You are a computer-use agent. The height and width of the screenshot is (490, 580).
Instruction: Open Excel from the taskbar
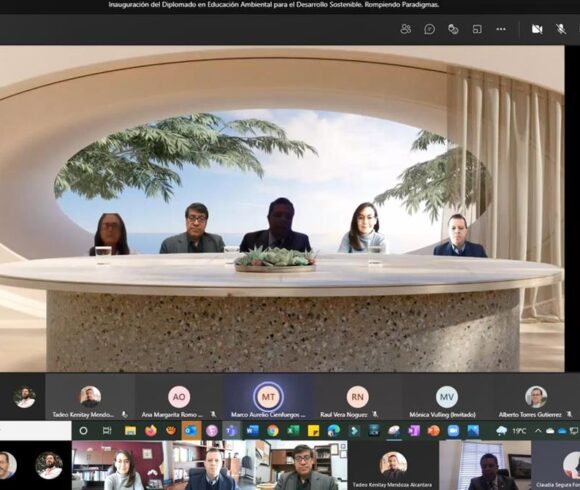(x=293, y=431)
